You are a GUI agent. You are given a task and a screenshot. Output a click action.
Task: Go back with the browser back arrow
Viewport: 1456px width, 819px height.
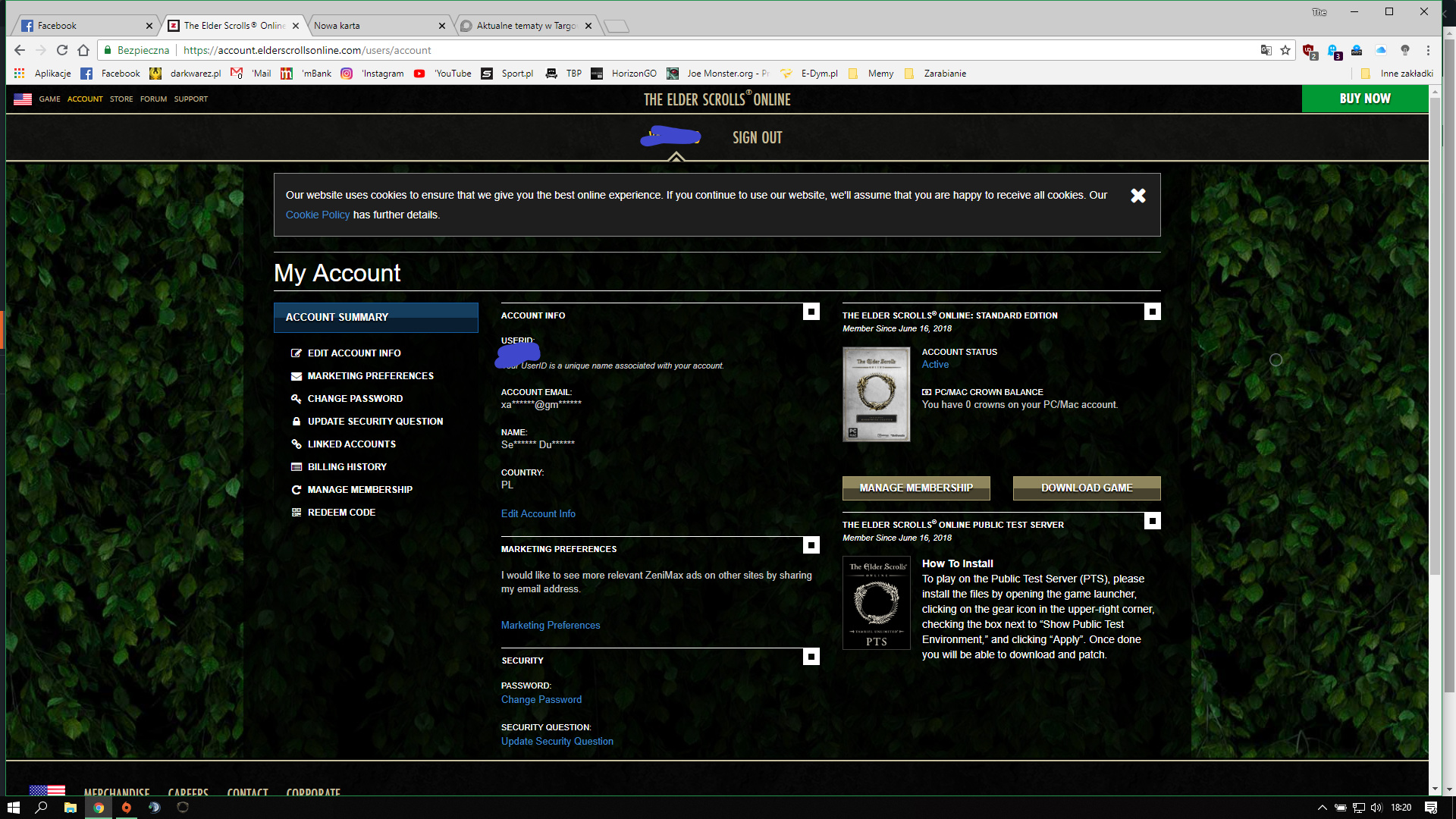pos(20,50)
